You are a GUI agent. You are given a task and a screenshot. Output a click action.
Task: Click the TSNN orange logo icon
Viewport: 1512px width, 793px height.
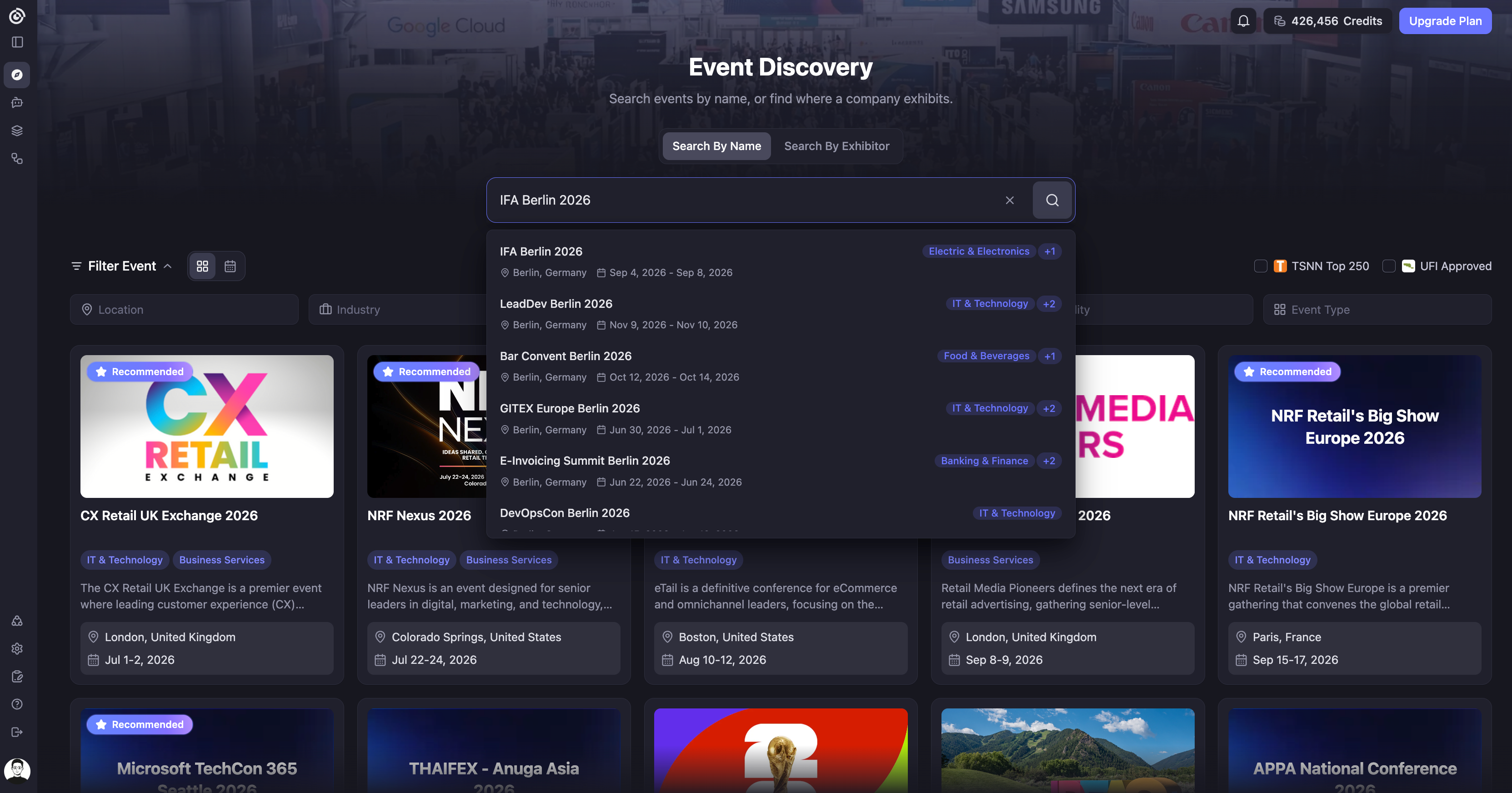(1280, 266)
